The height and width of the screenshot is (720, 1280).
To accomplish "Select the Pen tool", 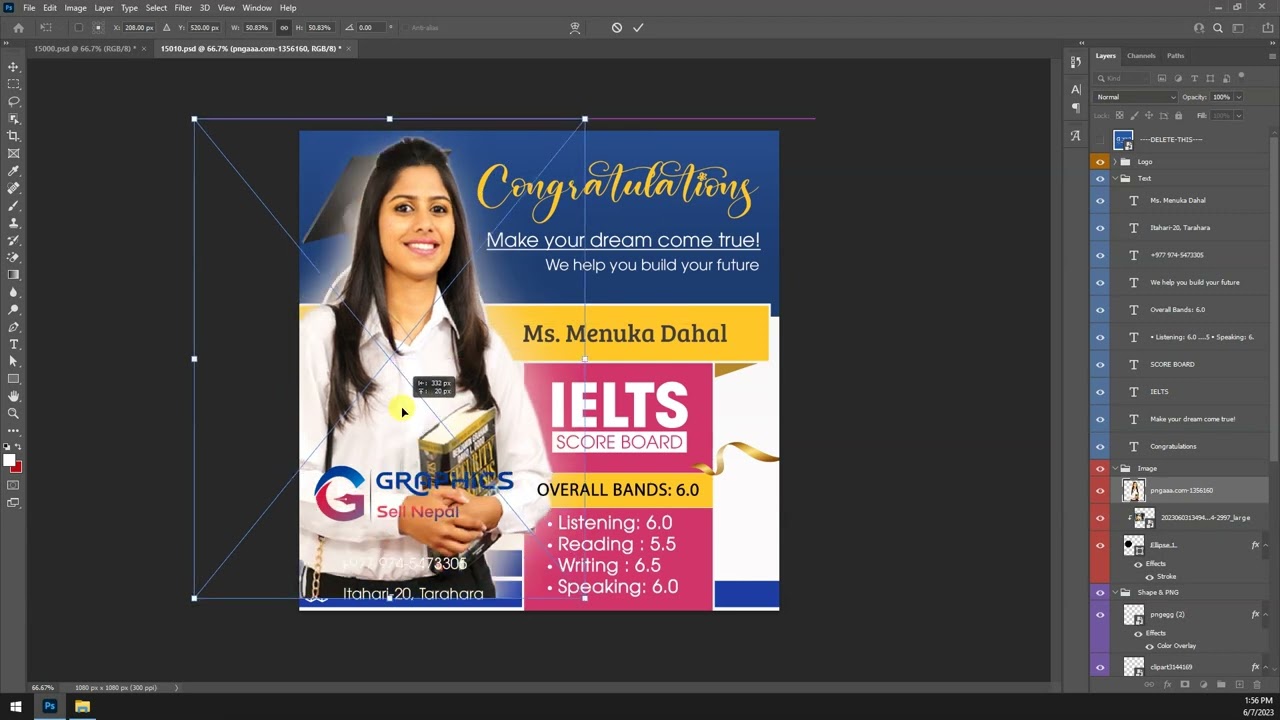I will pyautogui.click(x=13, y=327).
